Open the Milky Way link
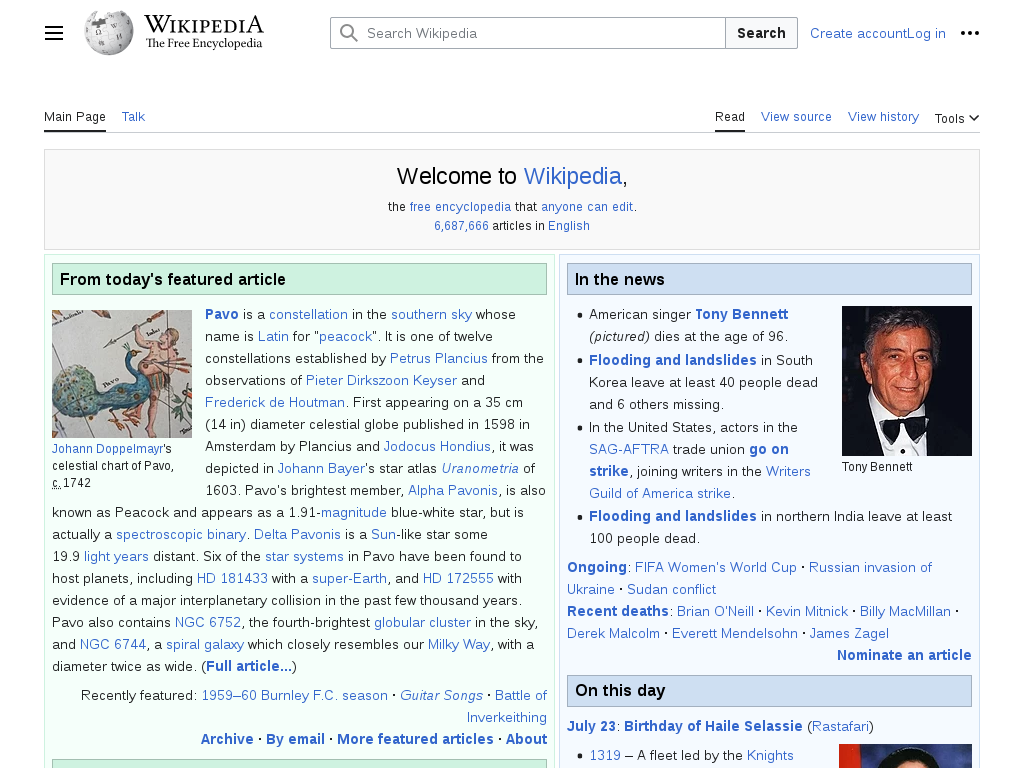 tap(458, 645)
